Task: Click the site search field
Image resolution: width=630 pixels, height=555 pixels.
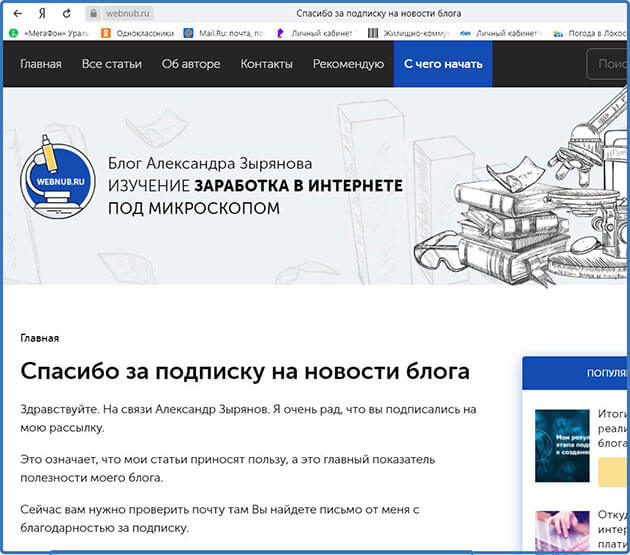Action: point(610,64)
